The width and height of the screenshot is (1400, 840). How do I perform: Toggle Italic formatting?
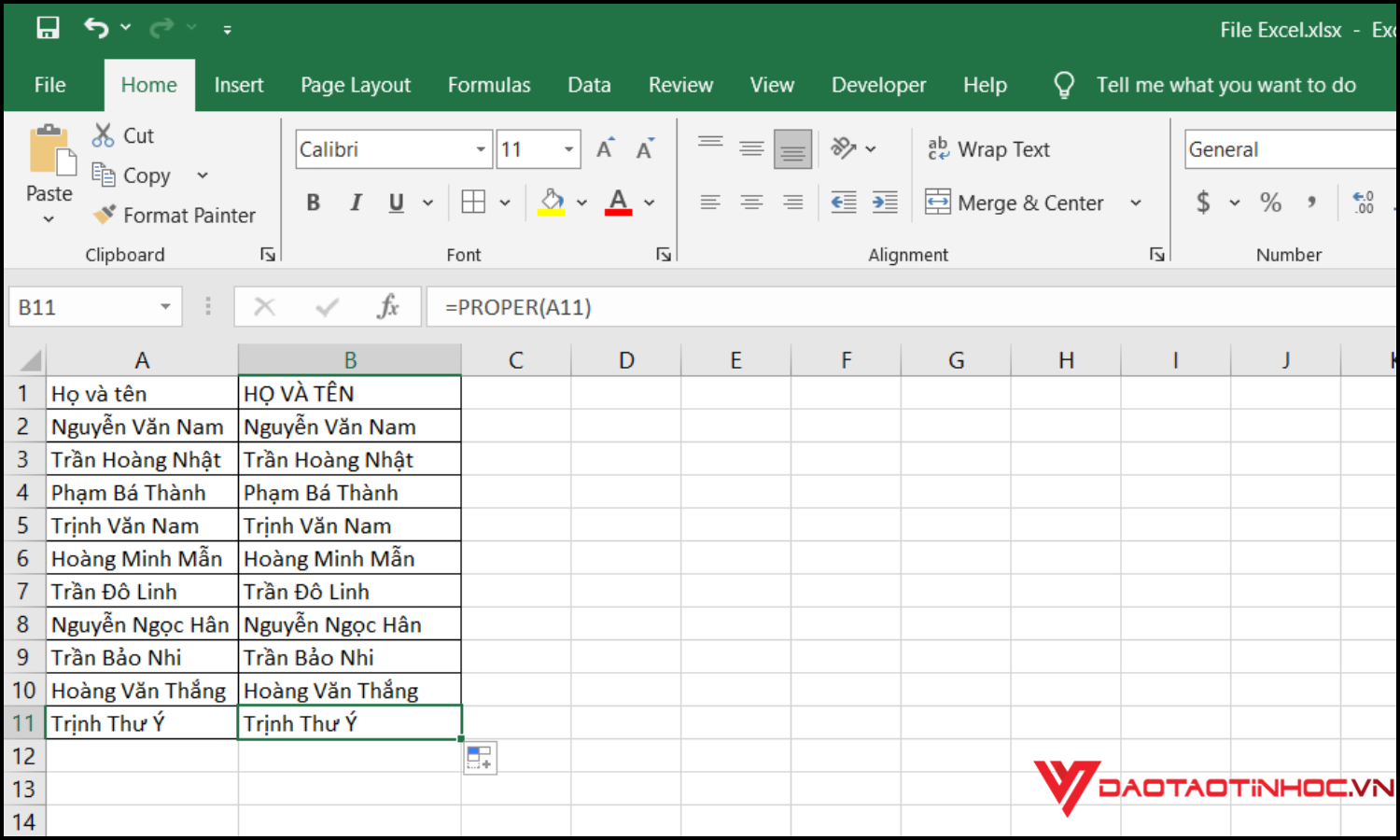pos(356,203)
